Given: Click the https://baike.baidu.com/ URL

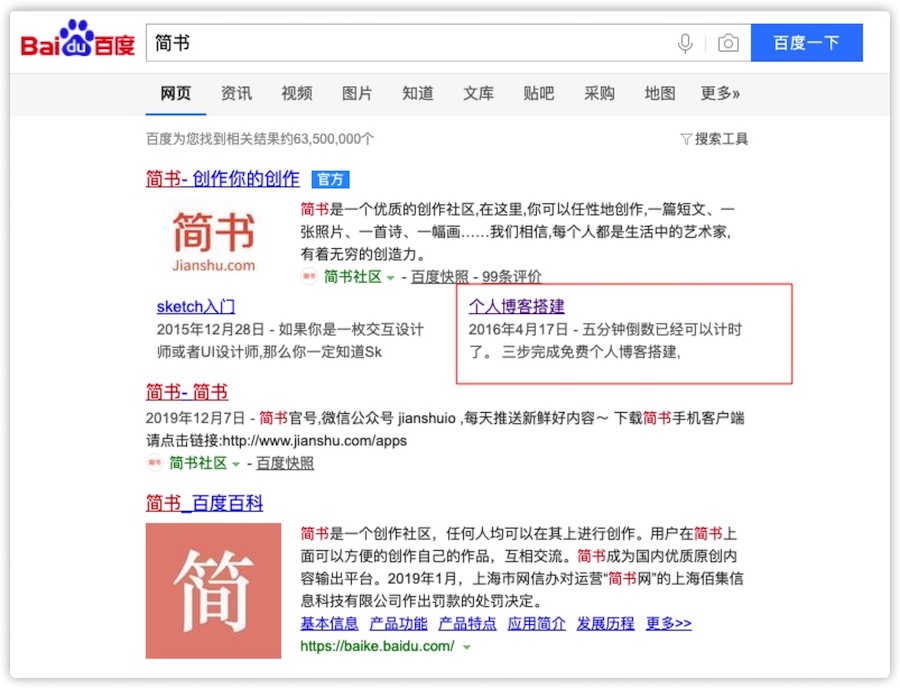Looking at the screenshot, I should pyautogui.click(x=378, y=646).
